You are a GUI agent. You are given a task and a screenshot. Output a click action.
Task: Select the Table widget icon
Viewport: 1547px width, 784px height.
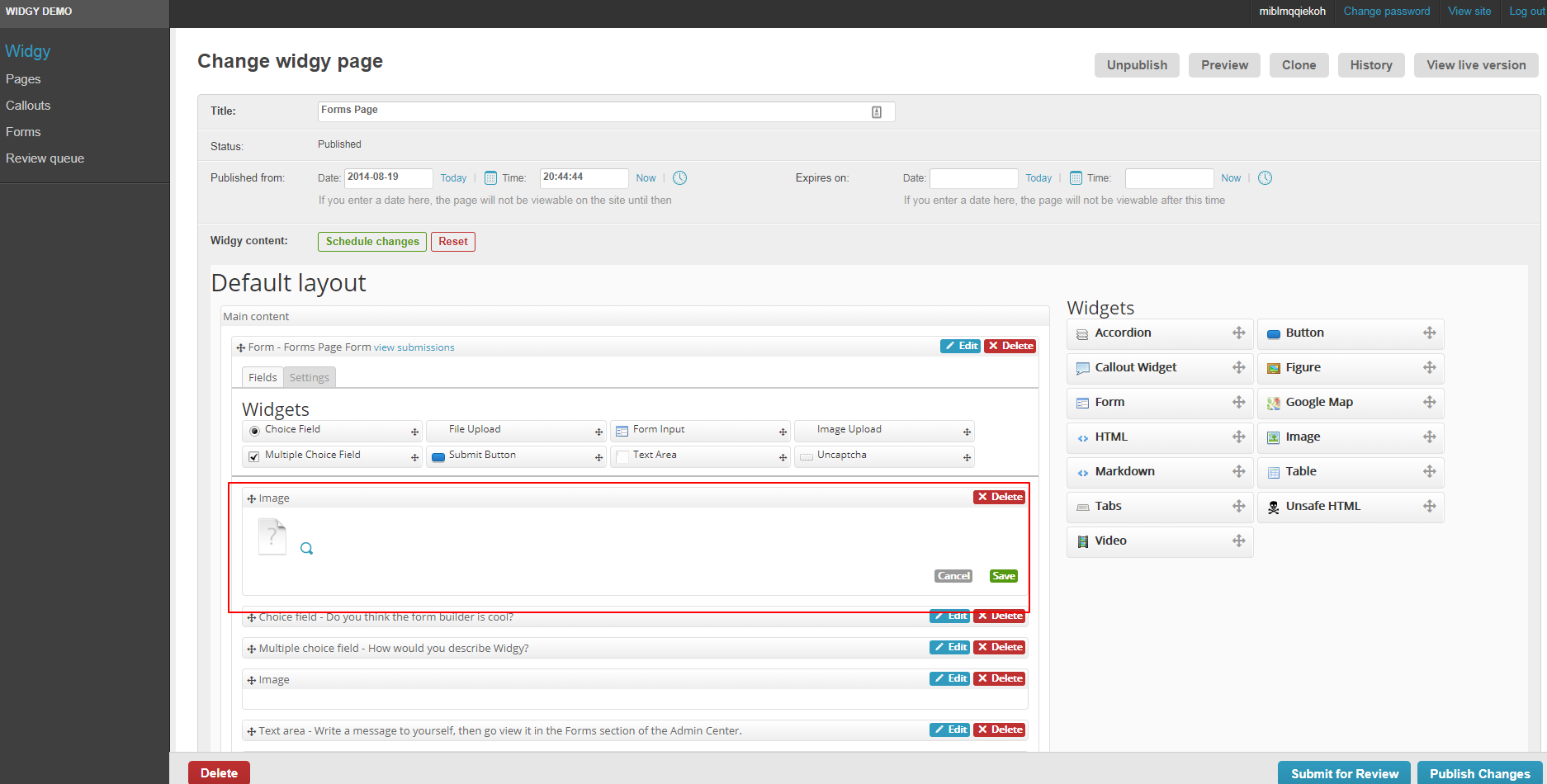pos(1272,471)
